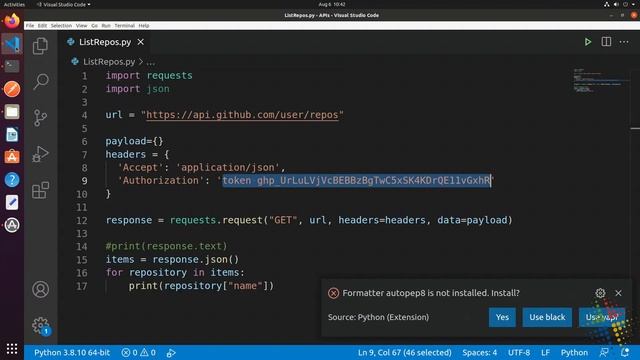Open the Go menu
Viewport: 640px width, 360px height.
[94, 25]
